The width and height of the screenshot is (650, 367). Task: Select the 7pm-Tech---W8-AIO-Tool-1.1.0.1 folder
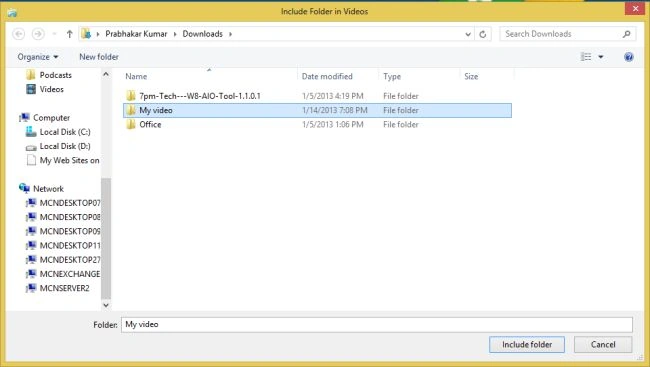(200, 96)
